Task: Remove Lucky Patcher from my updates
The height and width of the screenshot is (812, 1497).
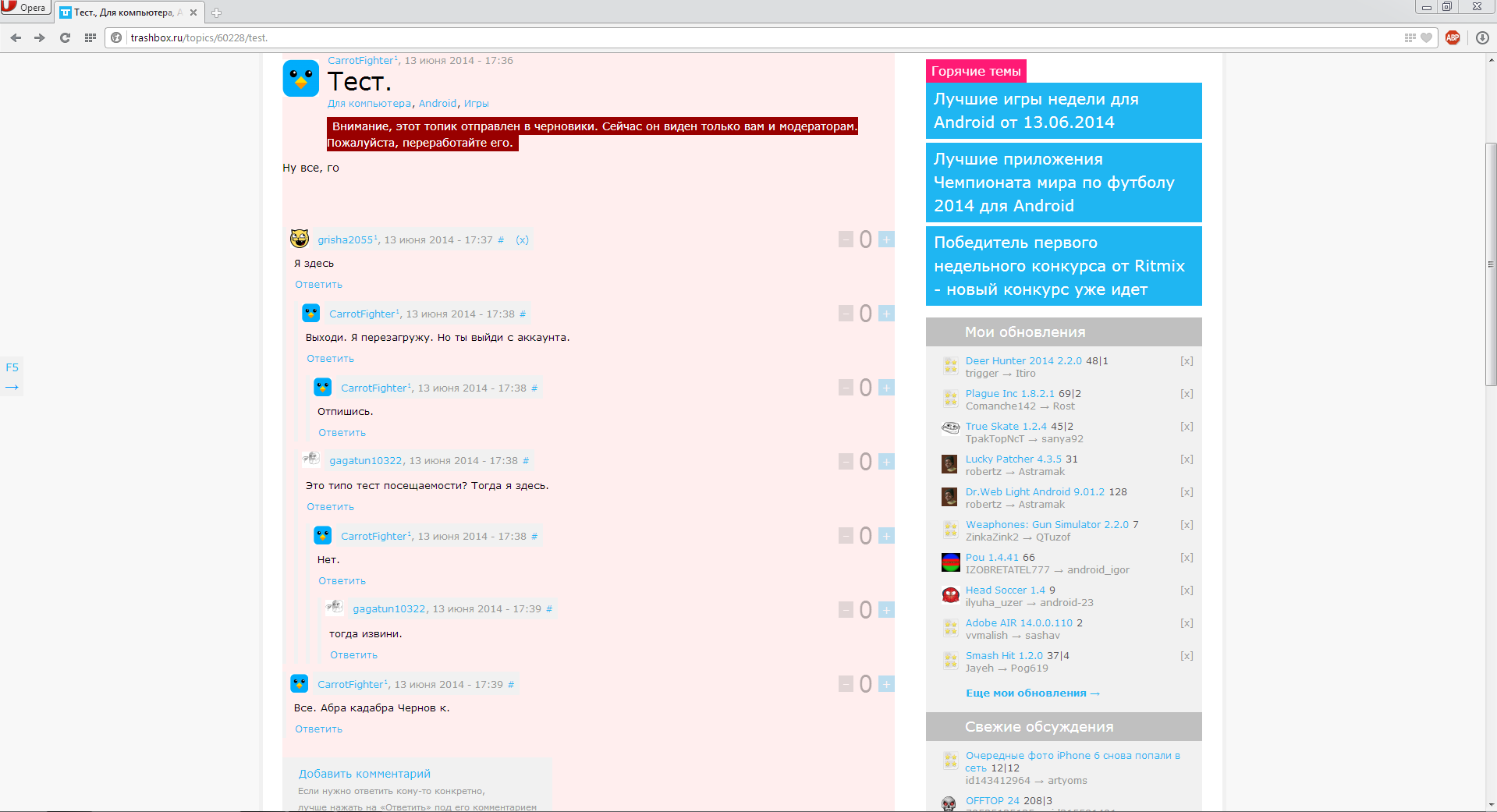Action: tap(1187, 459)
